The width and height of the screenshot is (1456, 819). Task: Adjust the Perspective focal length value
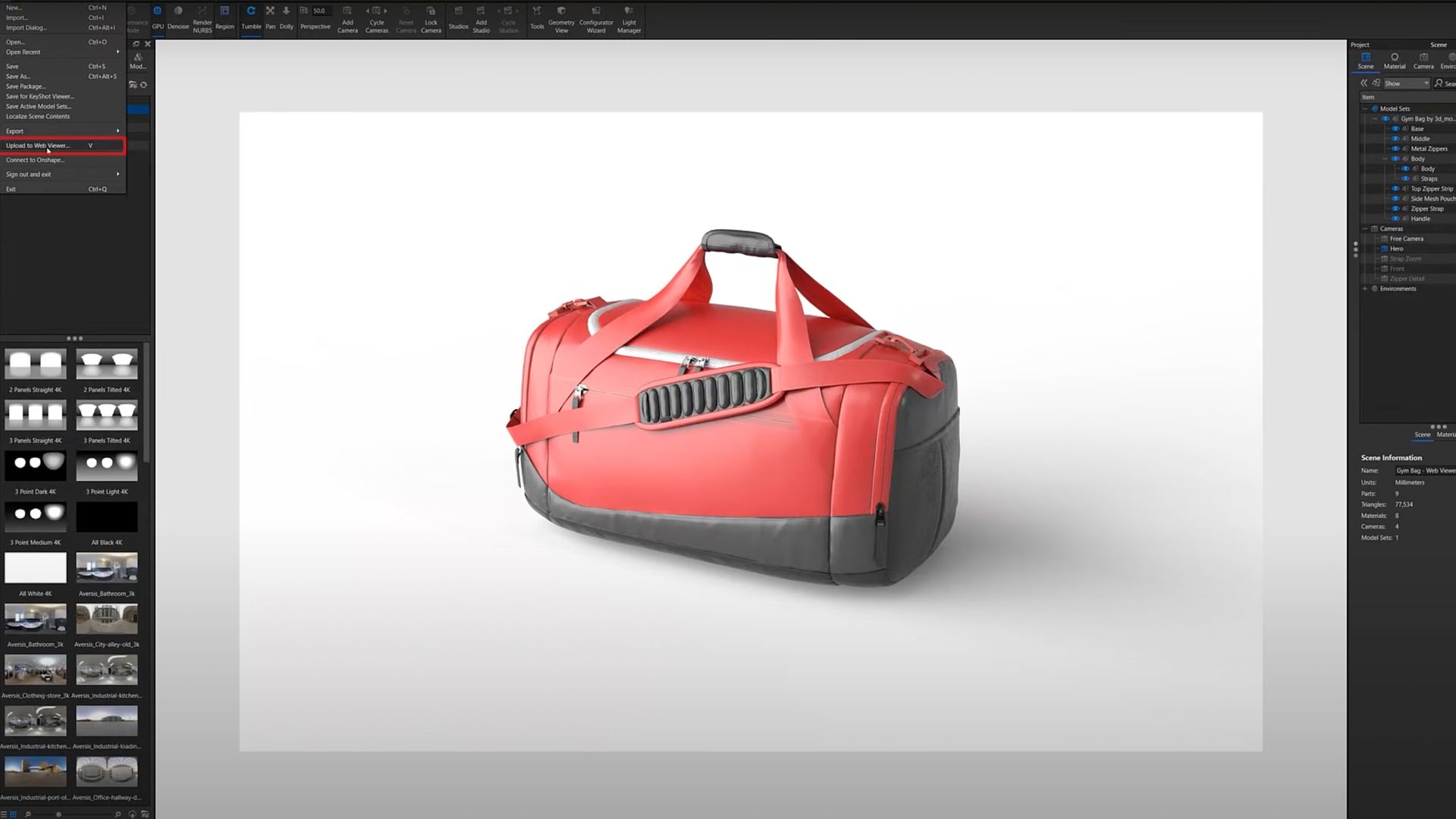[x=318, y=11]
